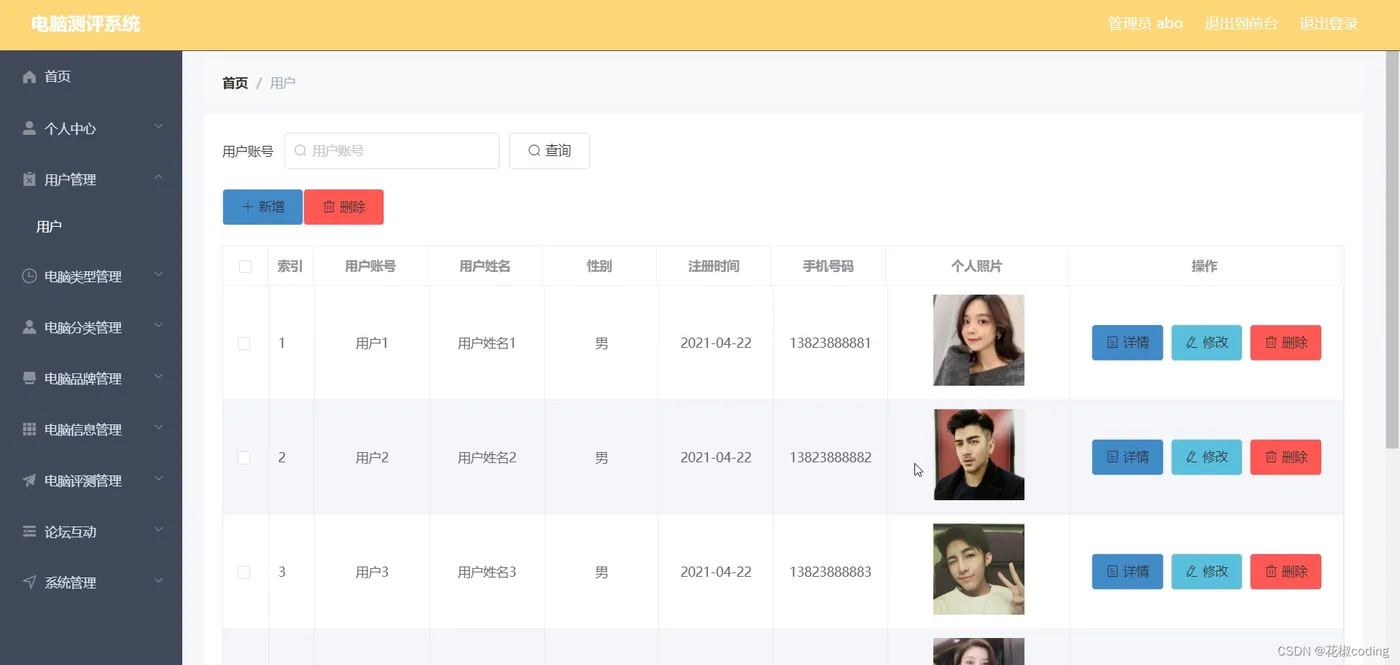Expand 电脑评测管理 using its chevron
Viewport: 1400px width, 665px height.
158,479
